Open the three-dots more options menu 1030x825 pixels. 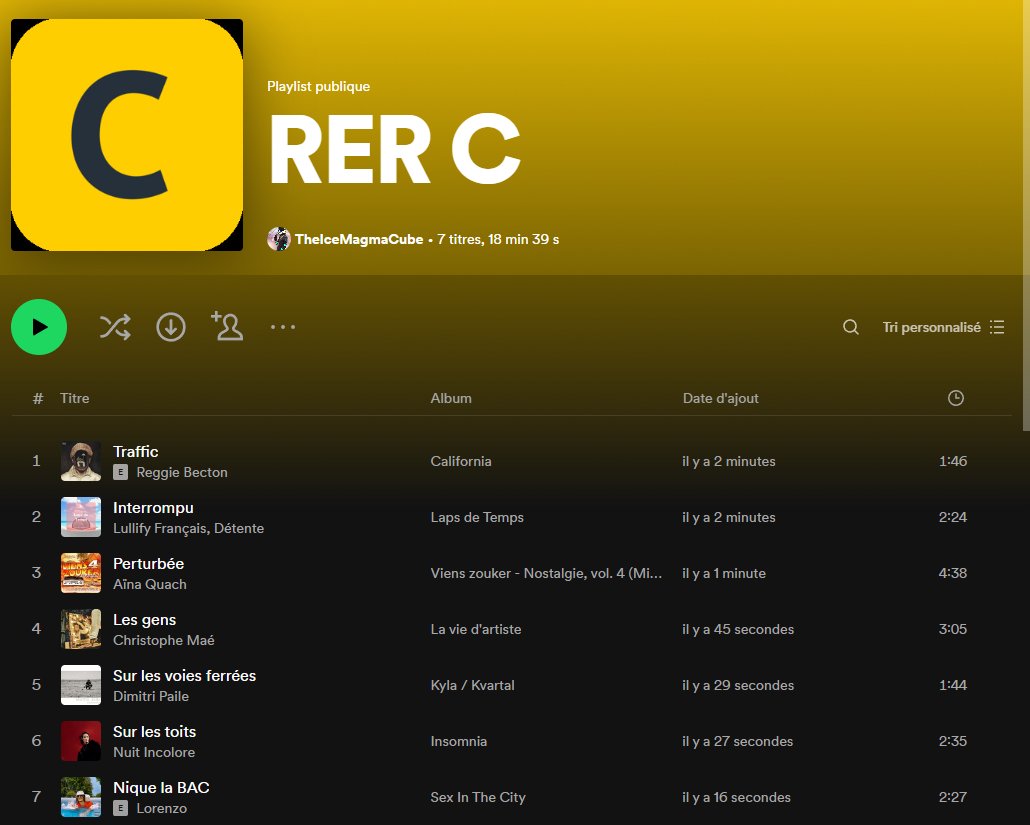283,326
